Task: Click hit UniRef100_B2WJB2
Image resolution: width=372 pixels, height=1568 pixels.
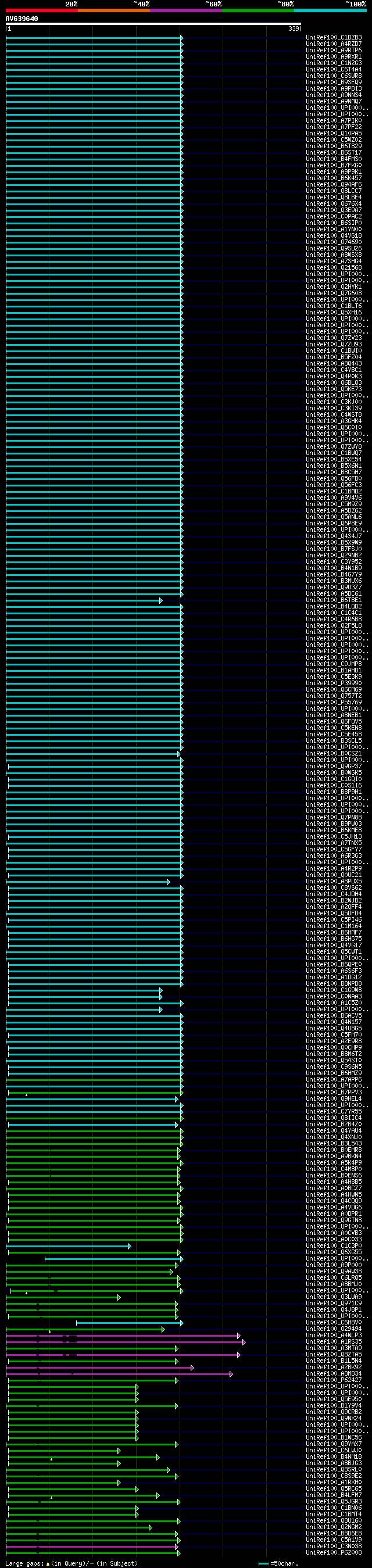Action: (334, 900)
